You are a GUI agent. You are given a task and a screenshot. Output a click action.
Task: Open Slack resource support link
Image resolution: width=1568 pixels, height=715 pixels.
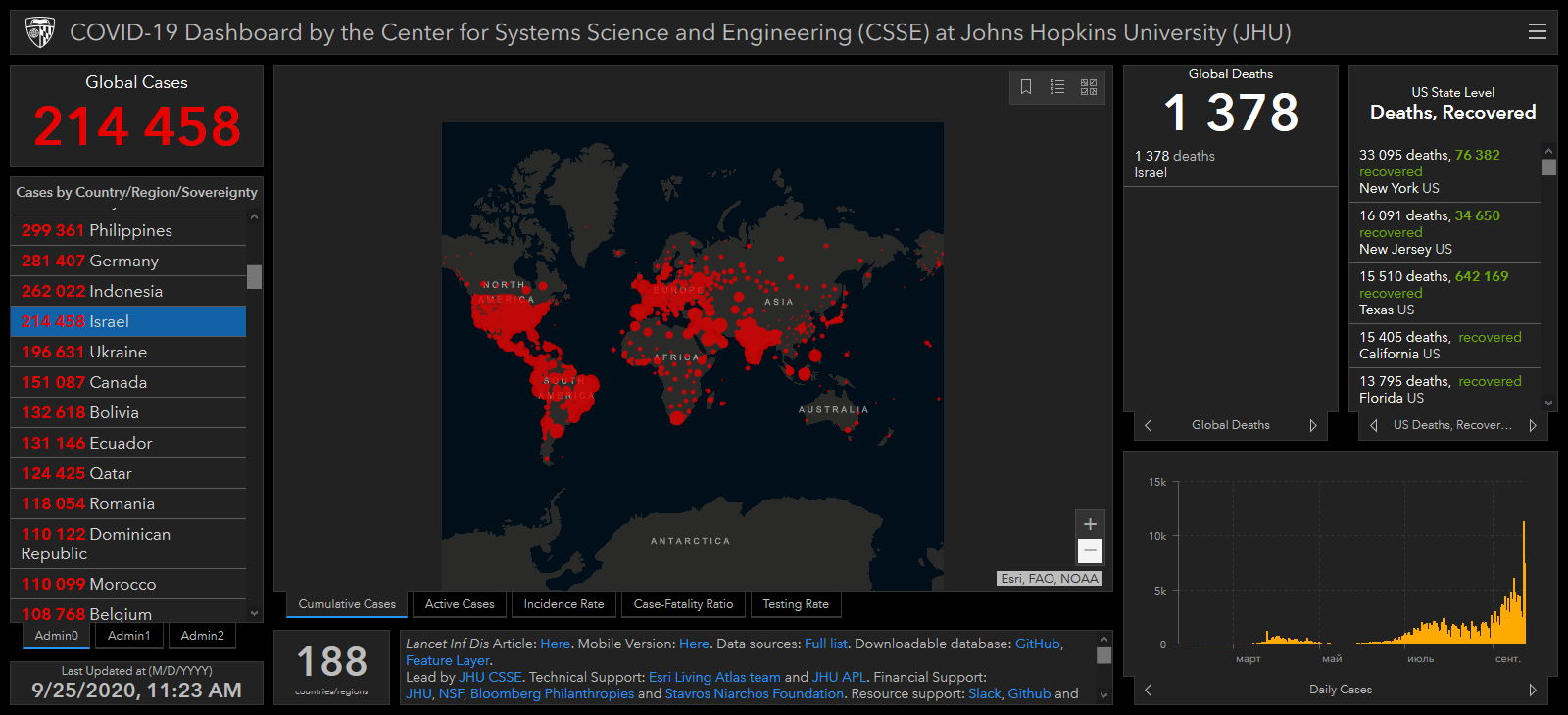tap(985, 693)
